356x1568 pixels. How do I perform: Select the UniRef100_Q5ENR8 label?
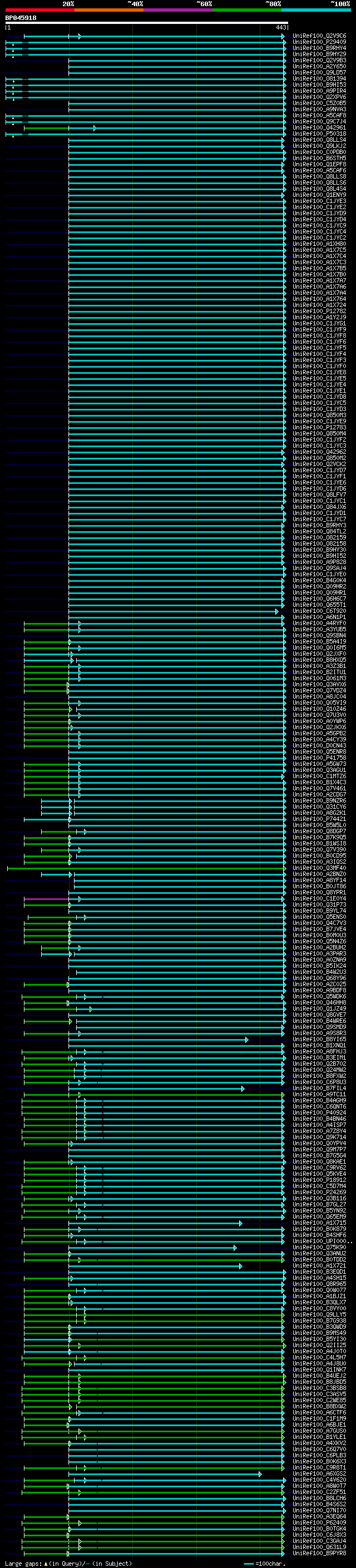319,752
